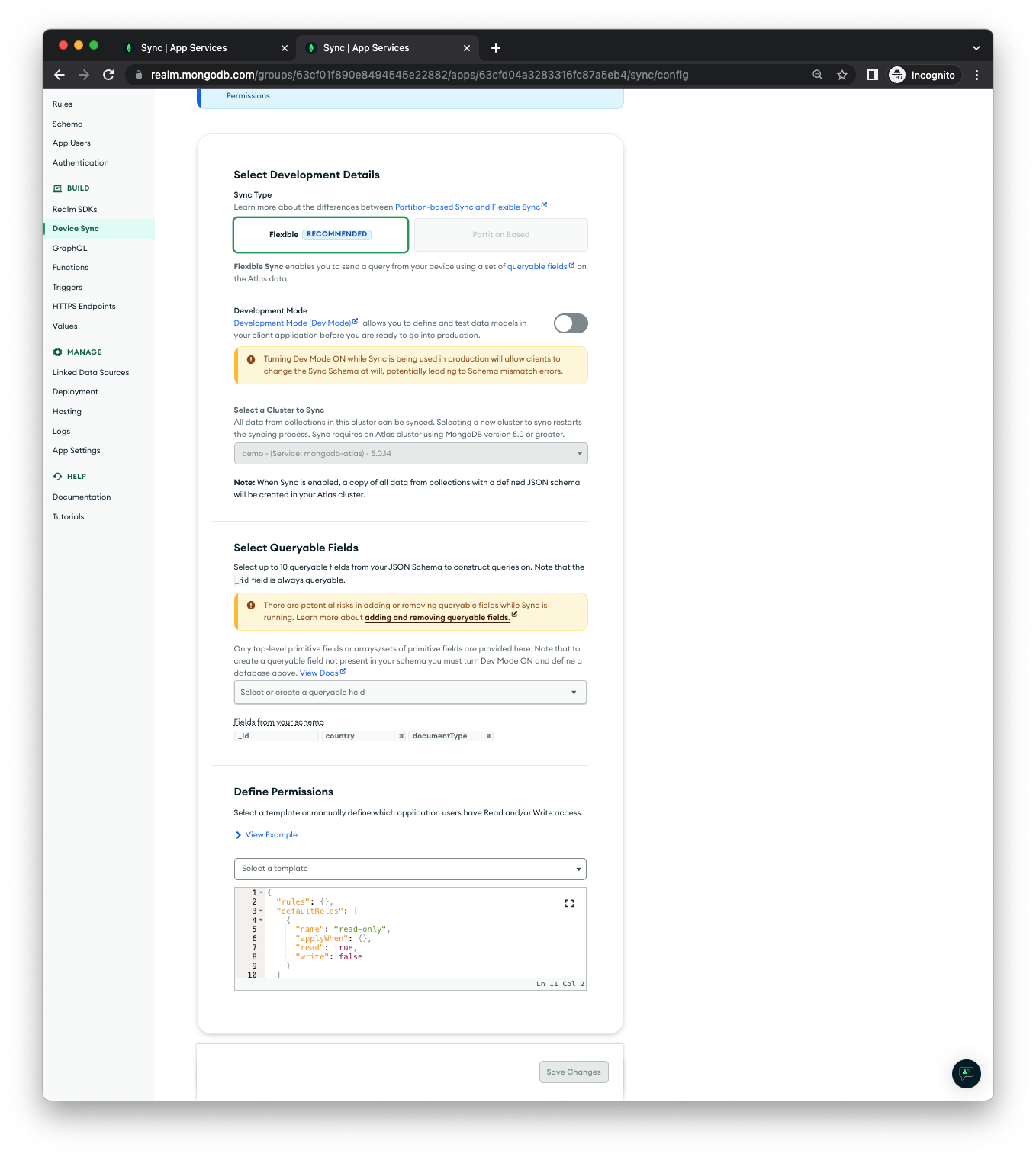Open Development Mode (Dev Mode) link

click(x=295, y=323)
